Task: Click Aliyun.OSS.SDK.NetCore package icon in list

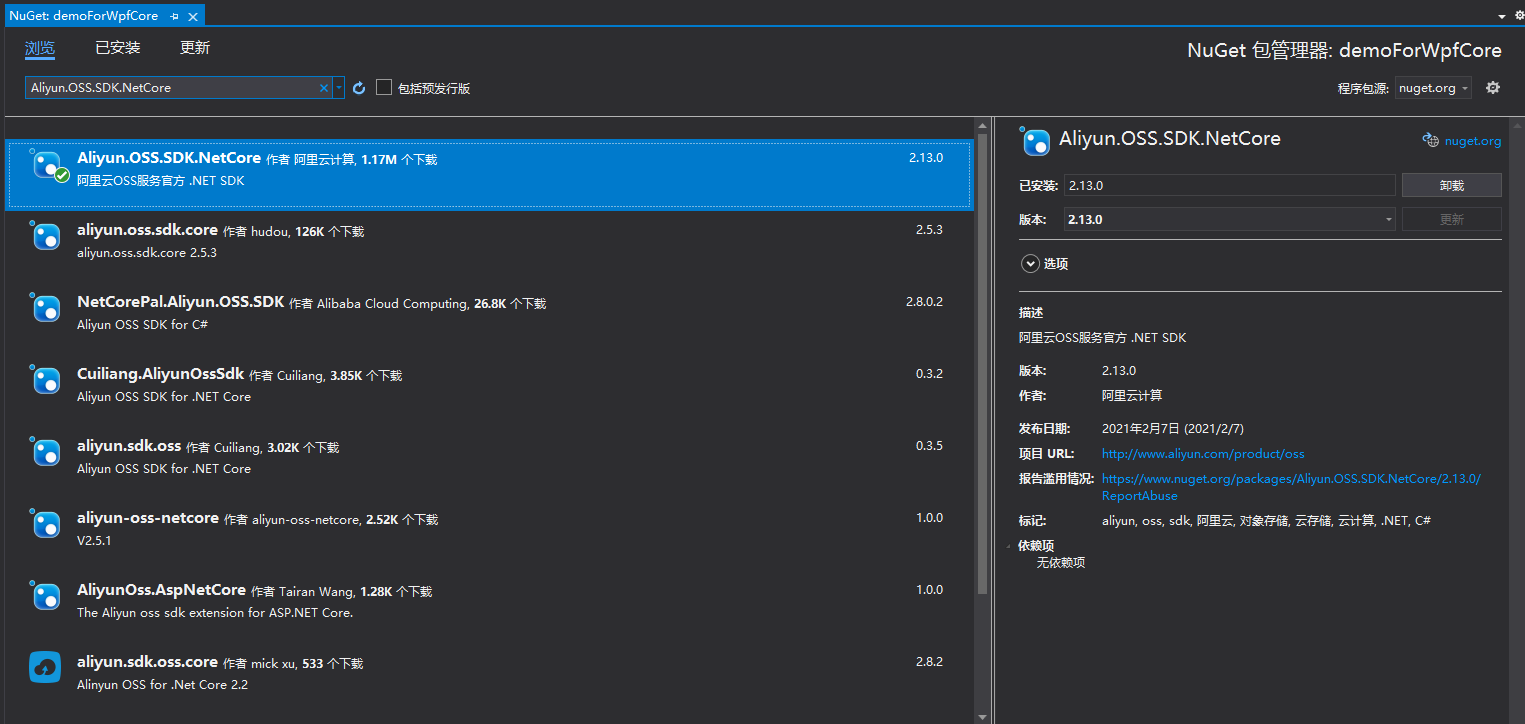Action: (x=48, y=166)
